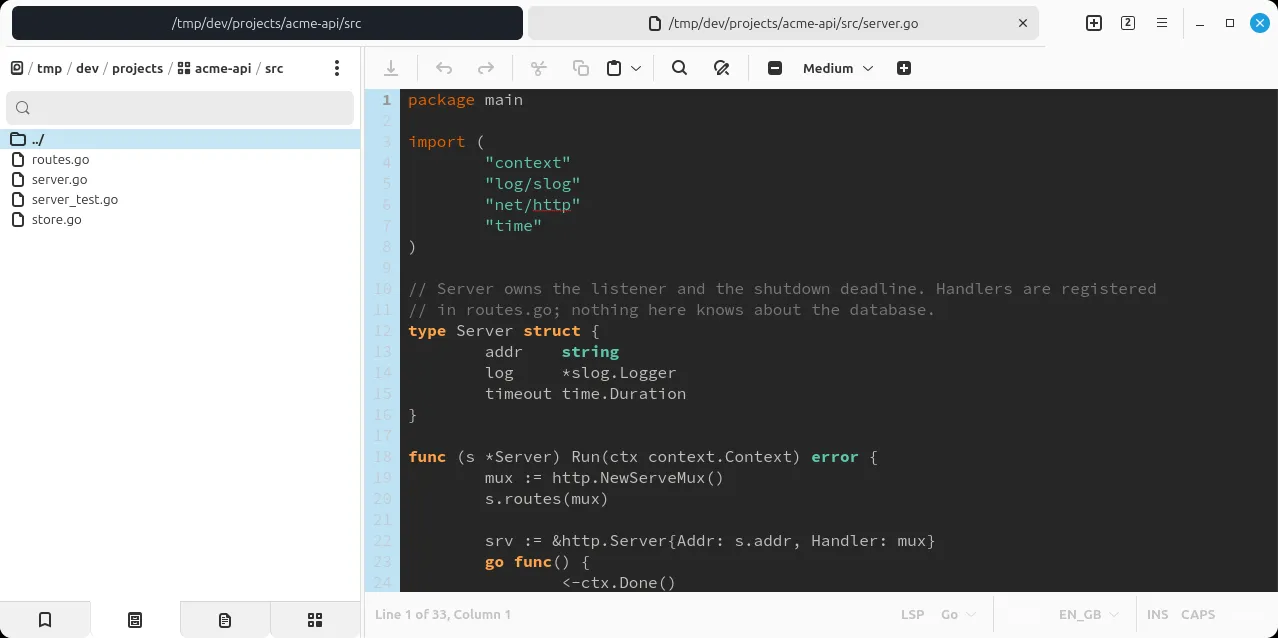Decrease font size with minus icon
The image size is (1278, 638).
pos(775,68)
